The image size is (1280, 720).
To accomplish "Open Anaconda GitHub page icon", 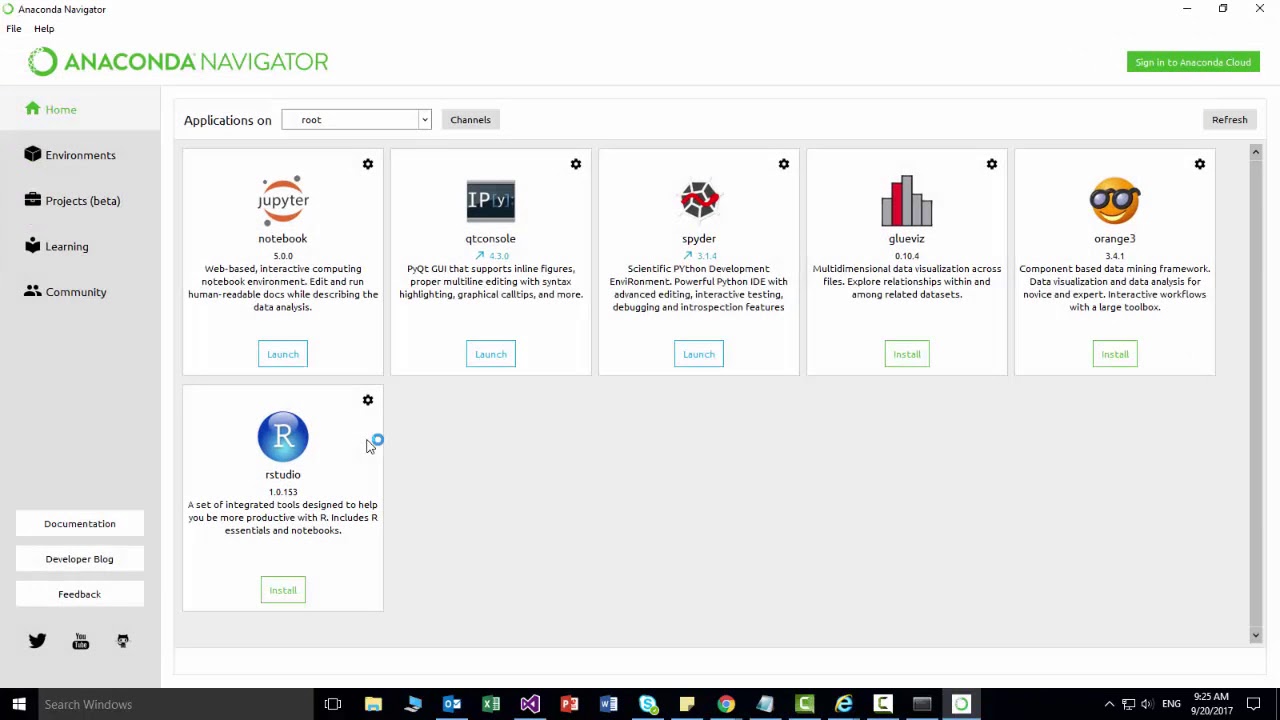I will click(x=123, y=641).
